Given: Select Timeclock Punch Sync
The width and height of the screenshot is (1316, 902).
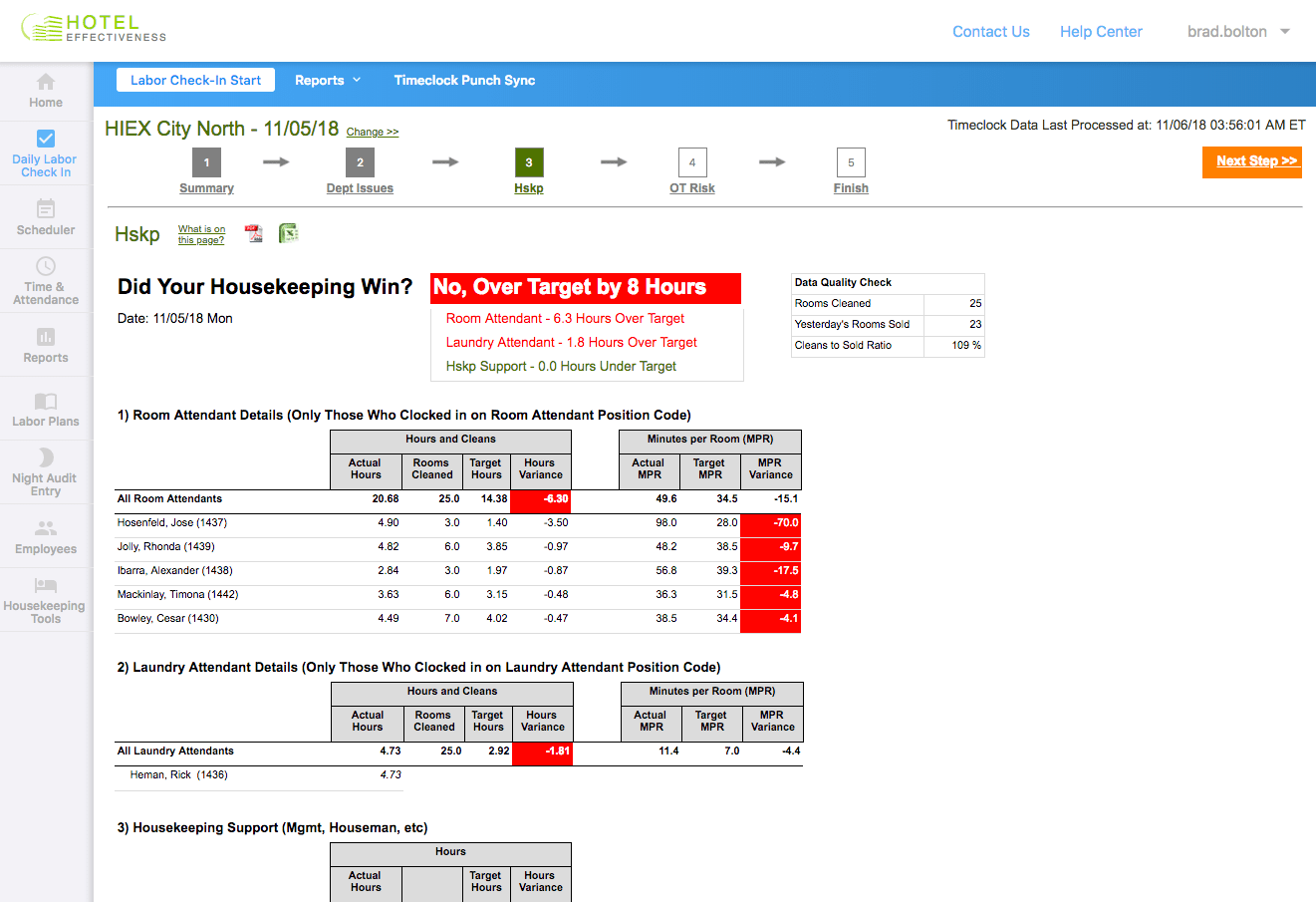Looking at the screenshot, I should pyautogui.click(x=464, y=80).
